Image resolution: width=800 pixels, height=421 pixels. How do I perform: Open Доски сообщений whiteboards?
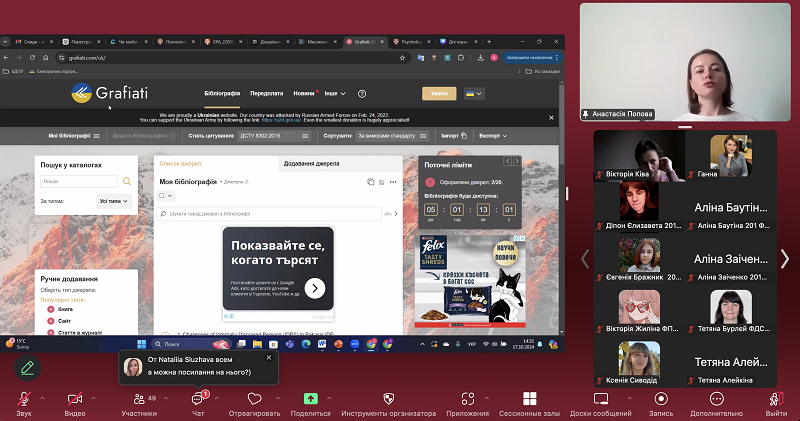[601, 404]
